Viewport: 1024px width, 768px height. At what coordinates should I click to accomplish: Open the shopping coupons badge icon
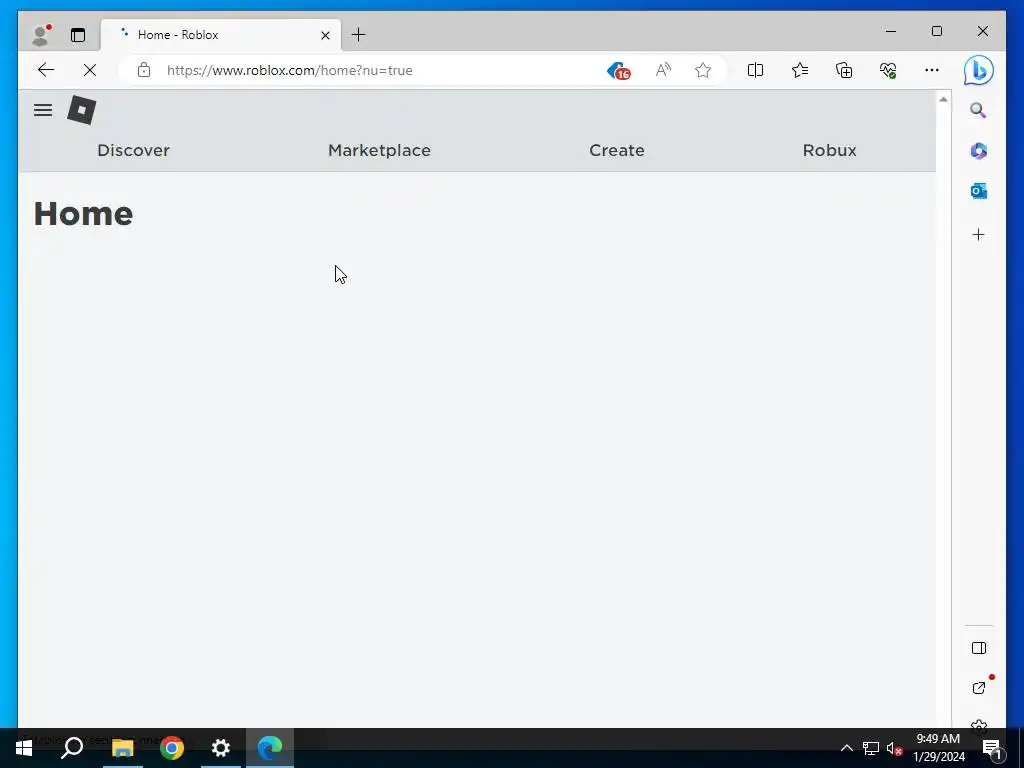coord(618,71)
